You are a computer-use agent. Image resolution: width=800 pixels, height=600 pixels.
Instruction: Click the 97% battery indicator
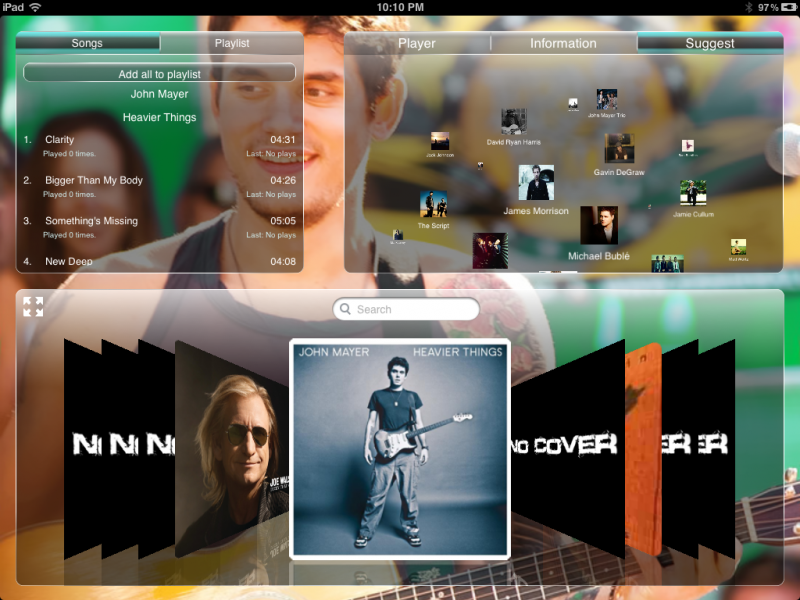(777, 7)
